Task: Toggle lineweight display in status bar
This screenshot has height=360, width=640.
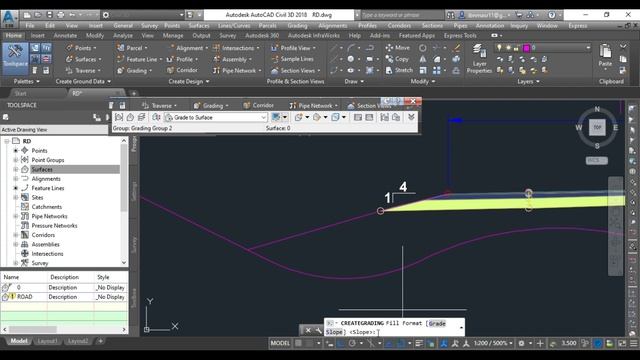Action: coord(419,343)
